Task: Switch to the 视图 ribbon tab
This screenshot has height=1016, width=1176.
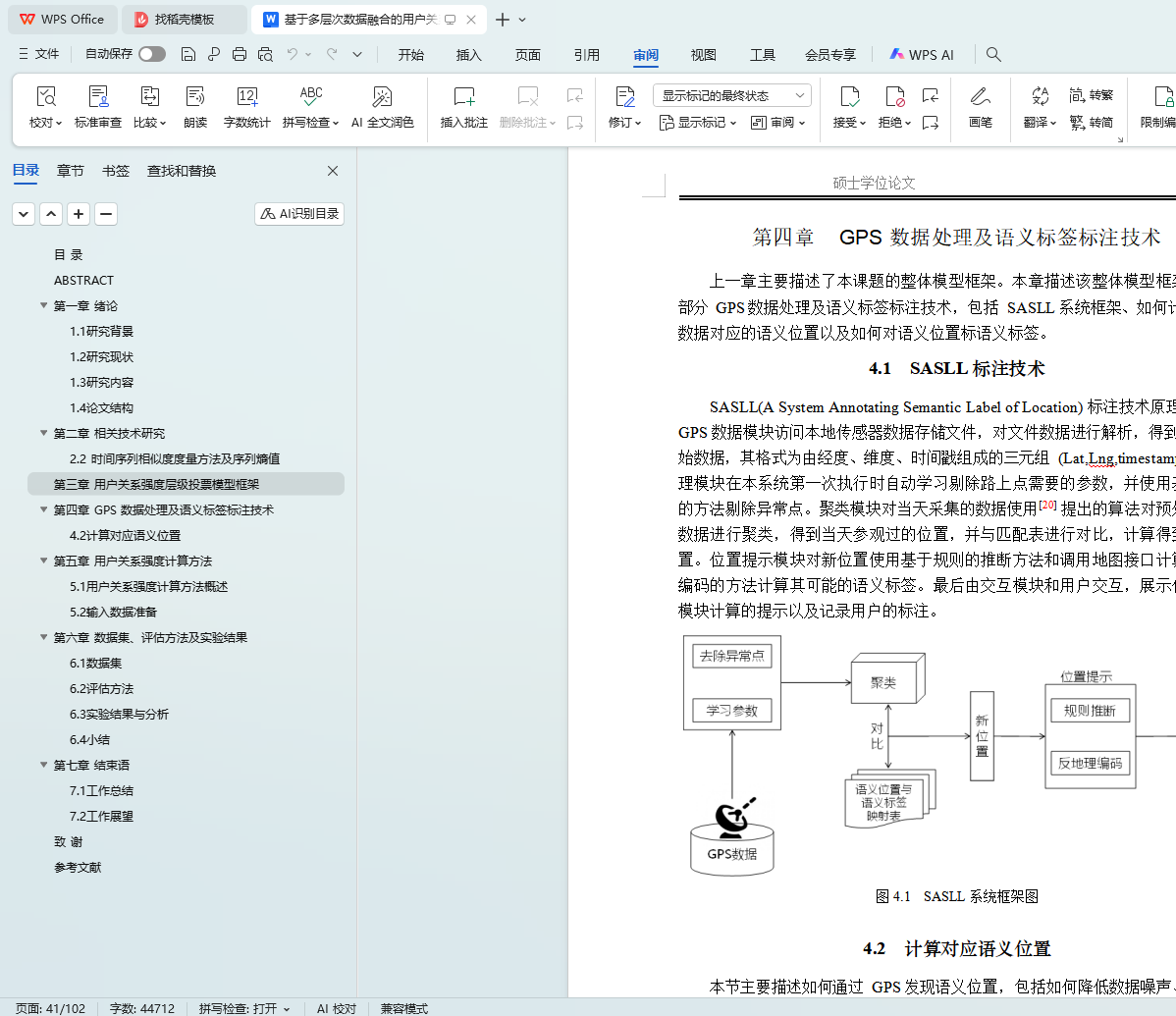Action: [x=703, y=55]
